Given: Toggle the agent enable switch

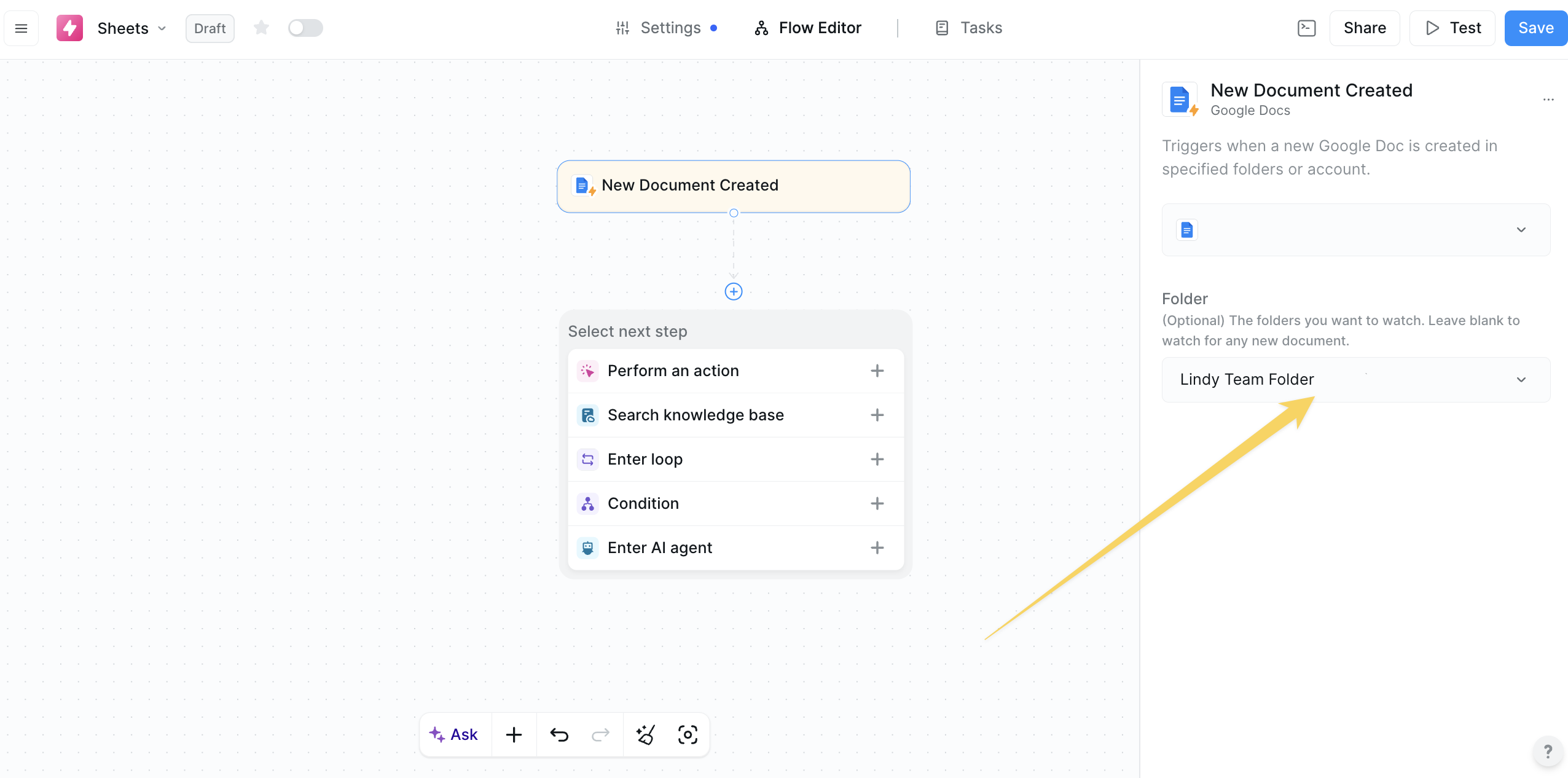Looking at the screenshot, I should click(305, 28).
